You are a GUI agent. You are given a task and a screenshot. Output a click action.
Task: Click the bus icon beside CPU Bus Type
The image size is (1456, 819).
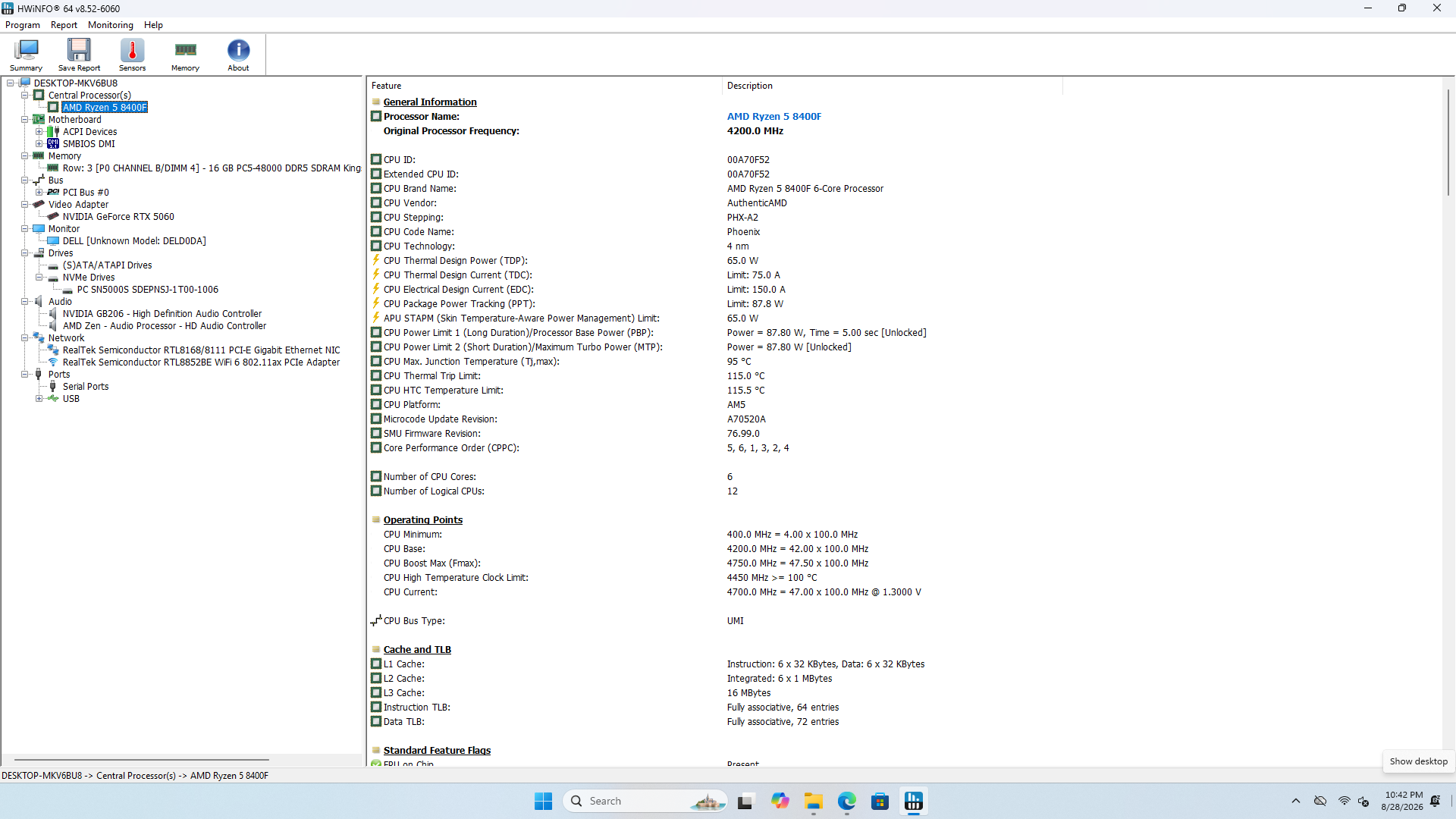[376, 620]
